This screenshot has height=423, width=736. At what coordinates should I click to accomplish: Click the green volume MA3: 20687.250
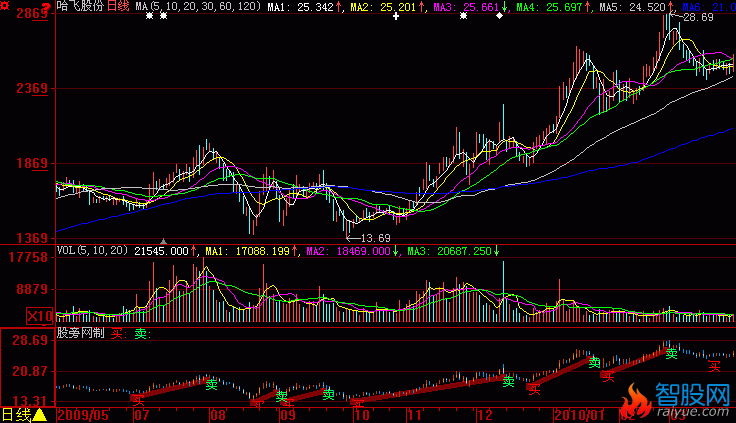449,251
